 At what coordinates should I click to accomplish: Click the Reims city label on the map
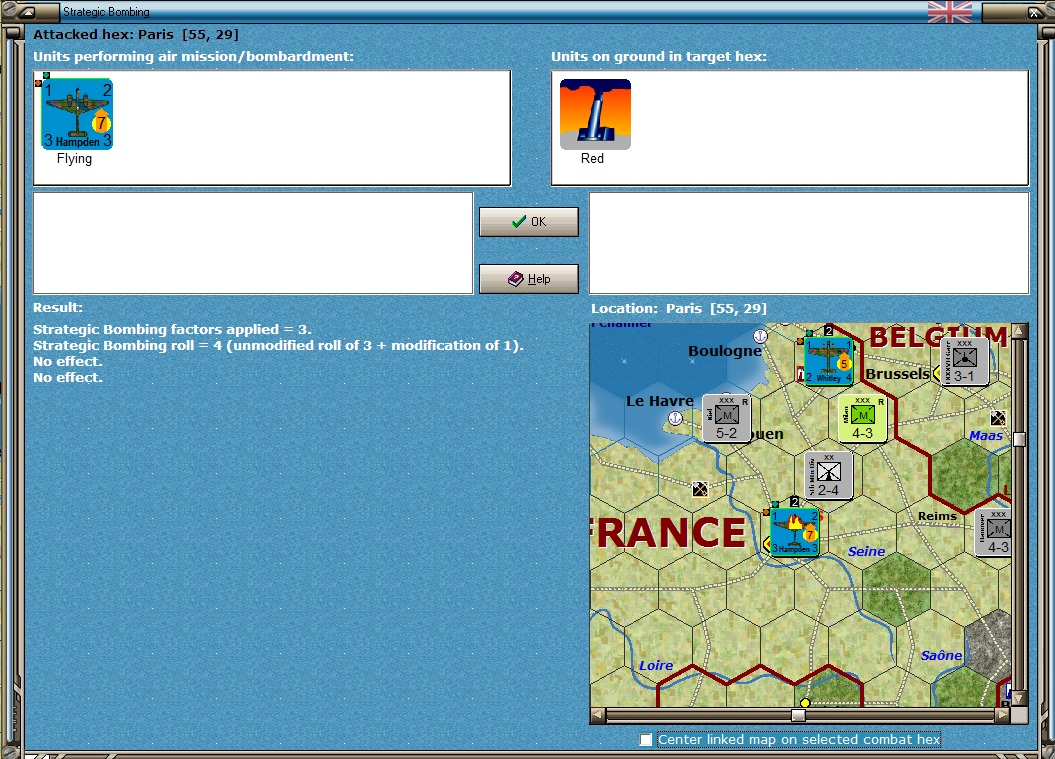click(937, 515)
